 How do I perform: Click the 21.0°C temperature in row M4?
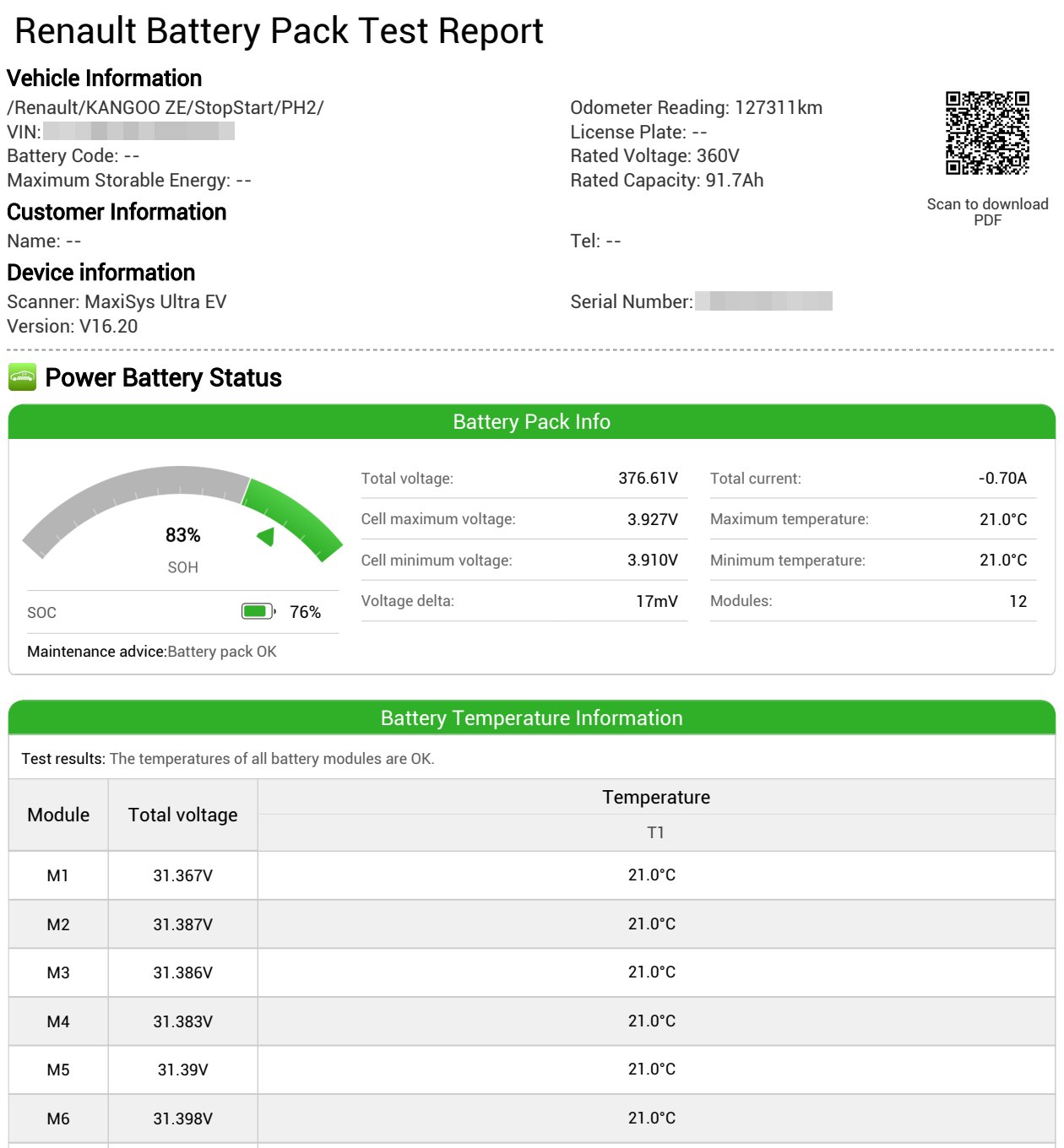[652, 1021]
